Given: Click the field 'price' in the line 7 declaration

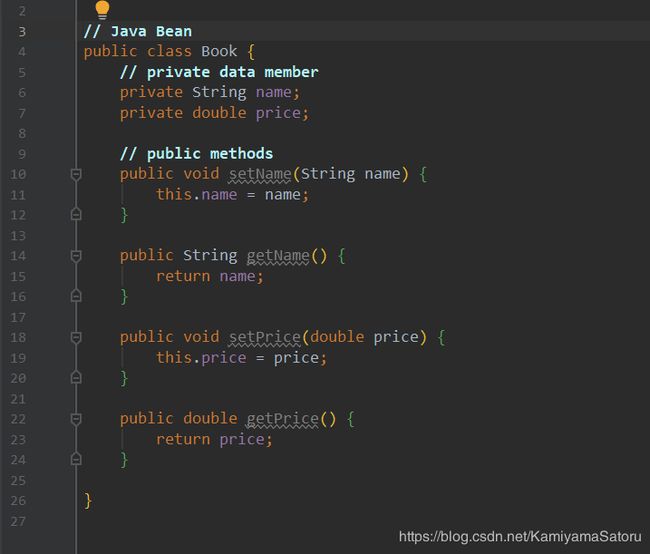Looking at the screenshot, I should tap(278, 114).
